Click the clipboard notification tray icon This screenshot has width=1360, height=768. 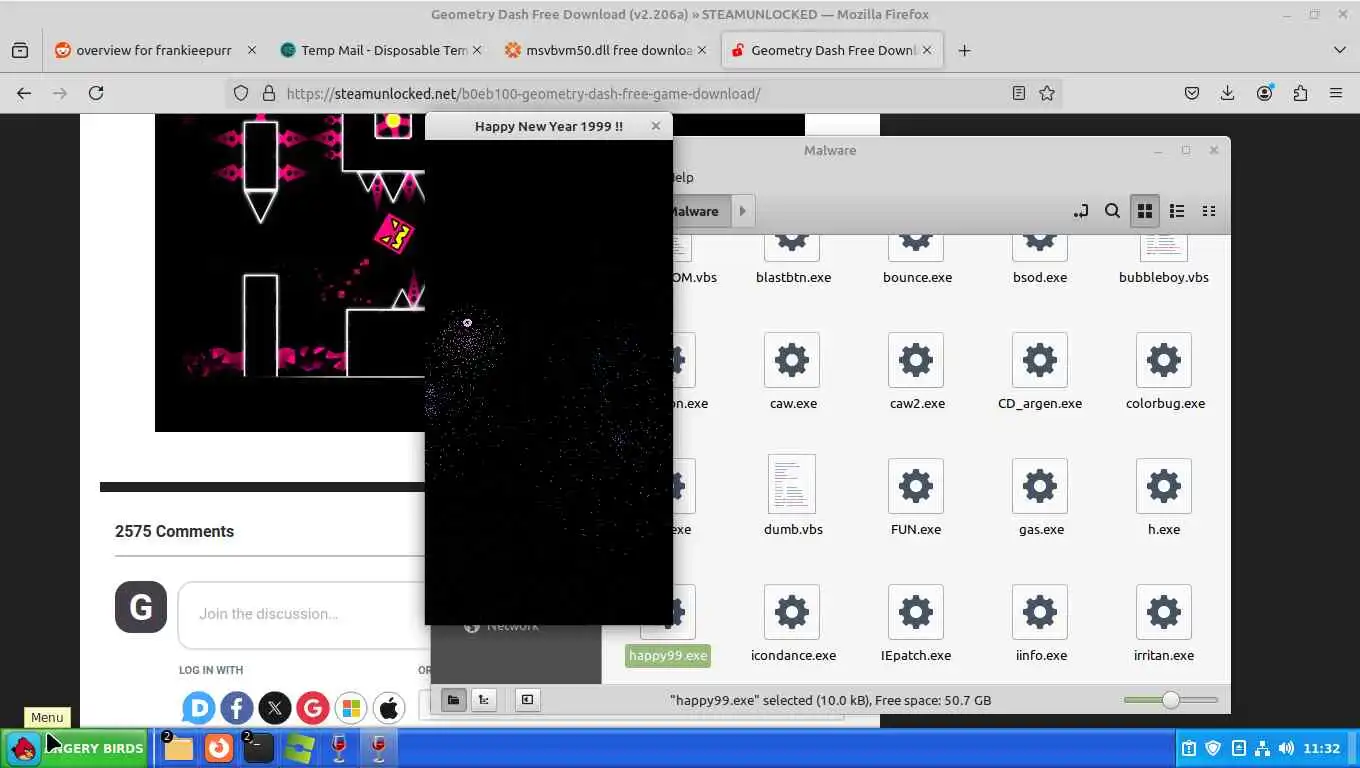1189,748
